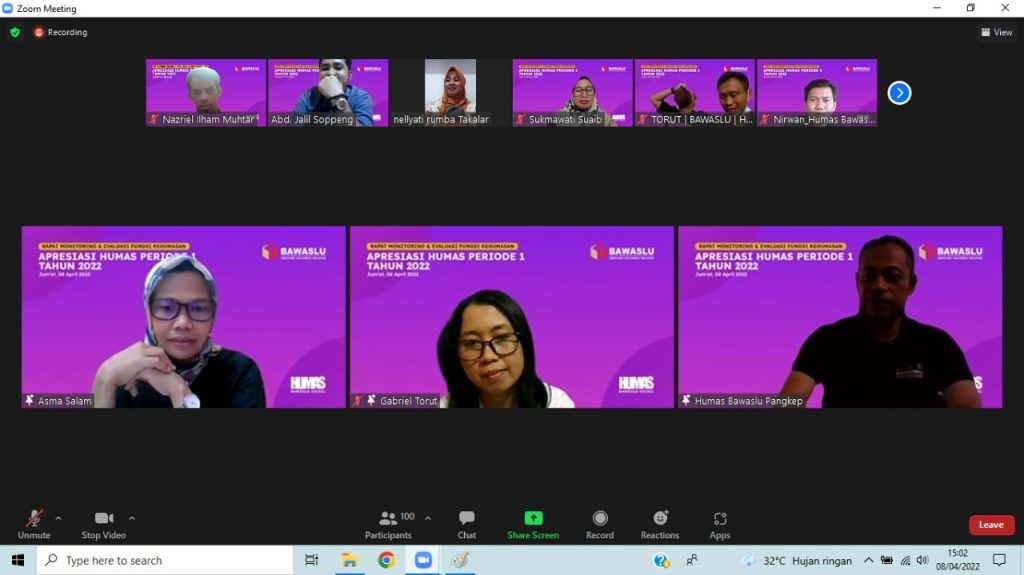Image resolution: width=1024 pixels, height=575 pixels.
Task: Click Humas Bawaslu Pangkep video tile
Action: [x=840, y=317]
